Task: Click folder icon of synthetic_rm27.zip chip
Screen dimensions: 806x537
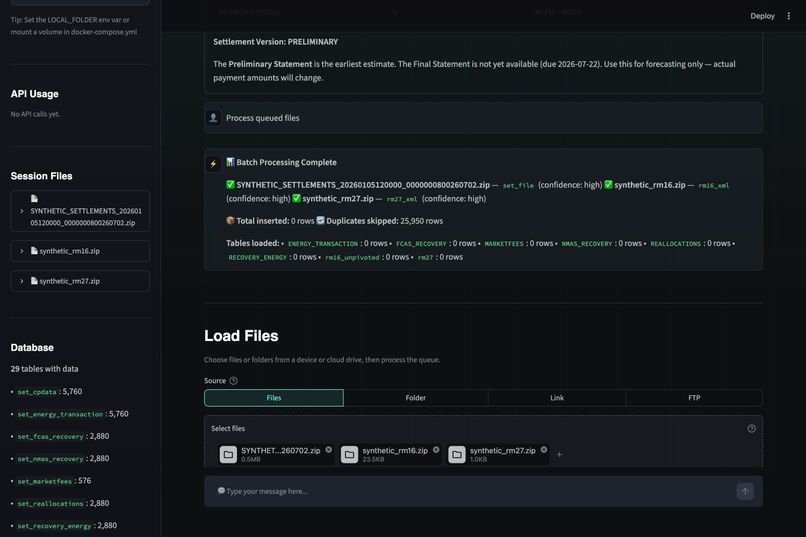Action: pyautogui.click(x=456, y=454)
